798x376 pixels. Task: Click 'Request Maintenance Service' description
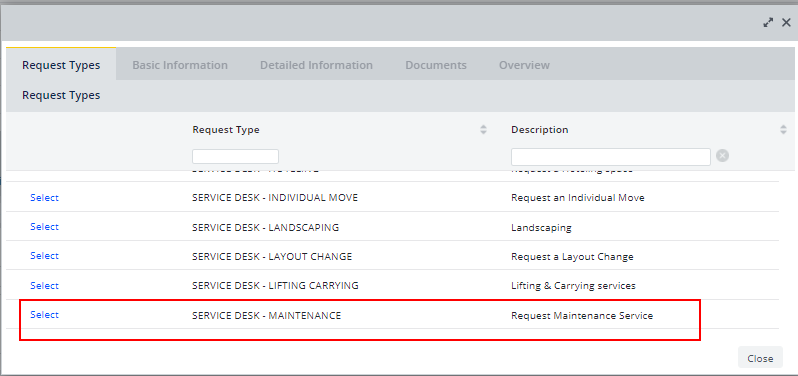tap(582, 315)
